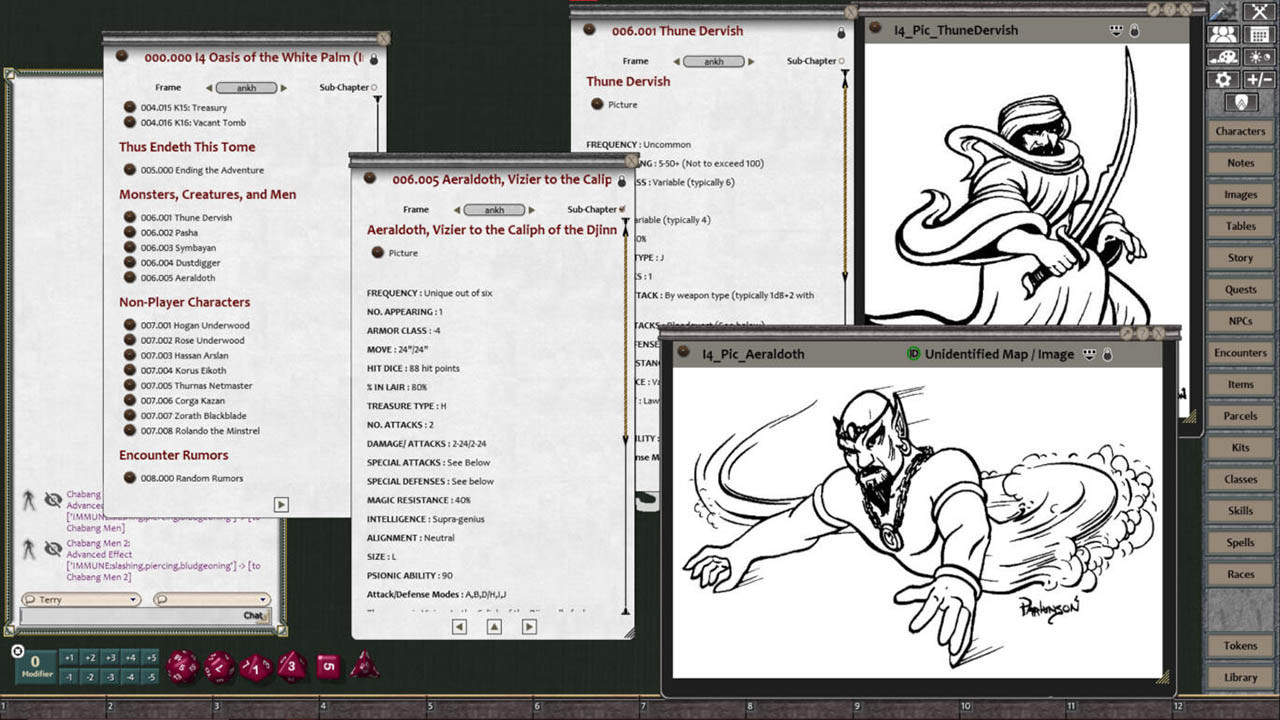This screenshot has width=1280, height=720.
Task: Toggle the lock on I4_Pic_ThuneDervish window
Action: (1134, 31)
